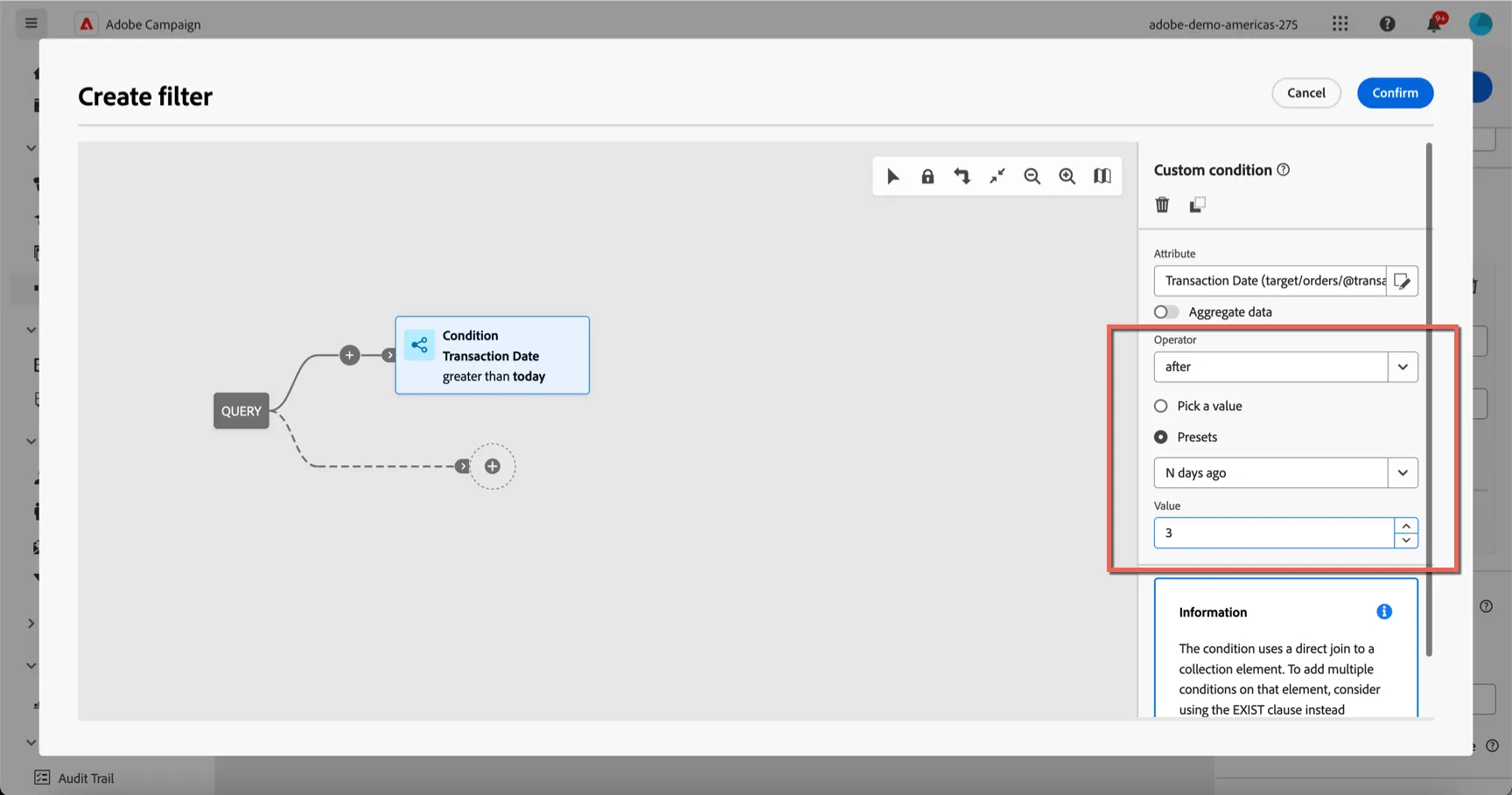Select the Condition Transaction Date node
Image resolution: width=1512 pixels, height=795 pixels.
493,355
